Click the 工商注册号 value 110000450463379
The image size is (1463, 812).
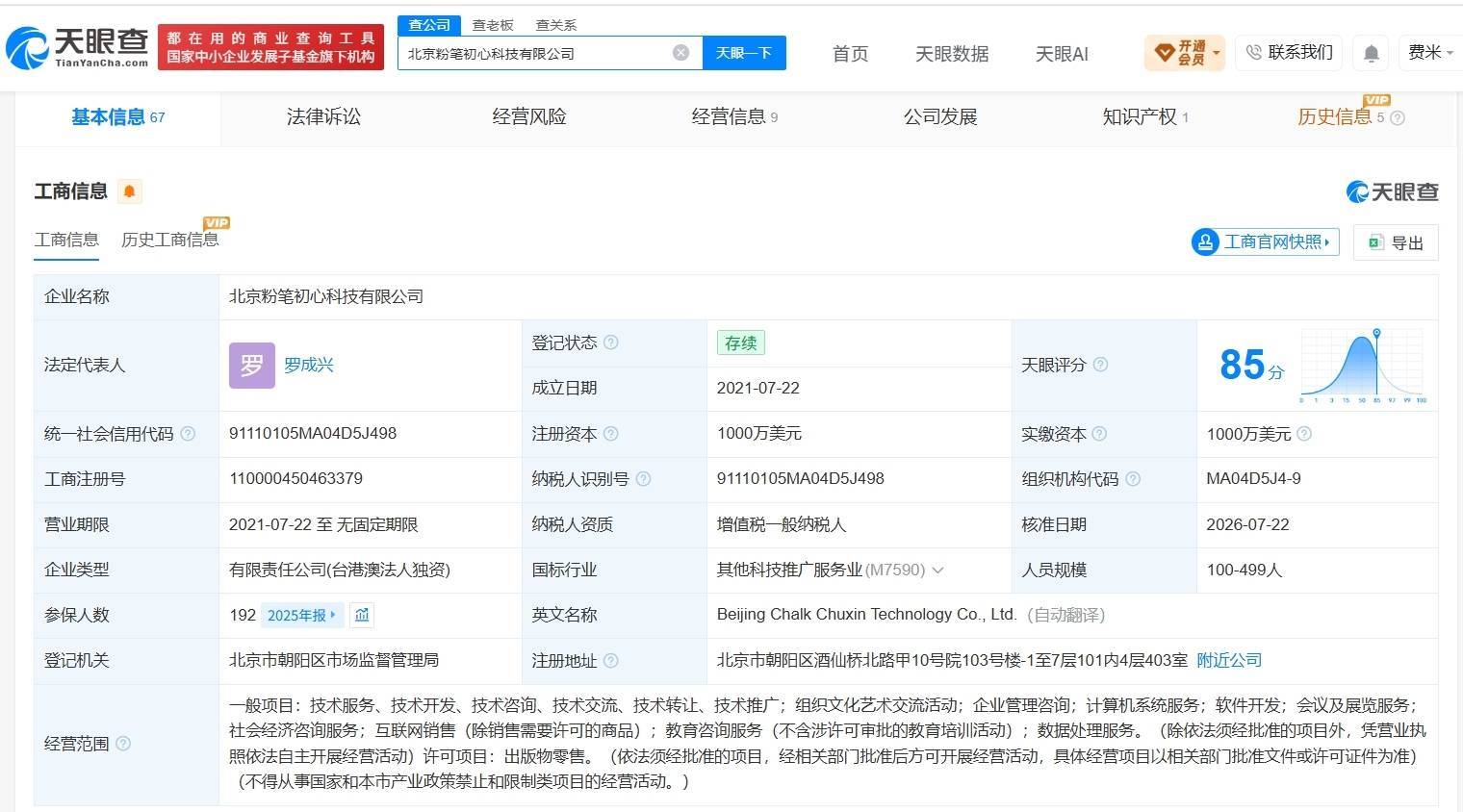[x=296, y=479]
